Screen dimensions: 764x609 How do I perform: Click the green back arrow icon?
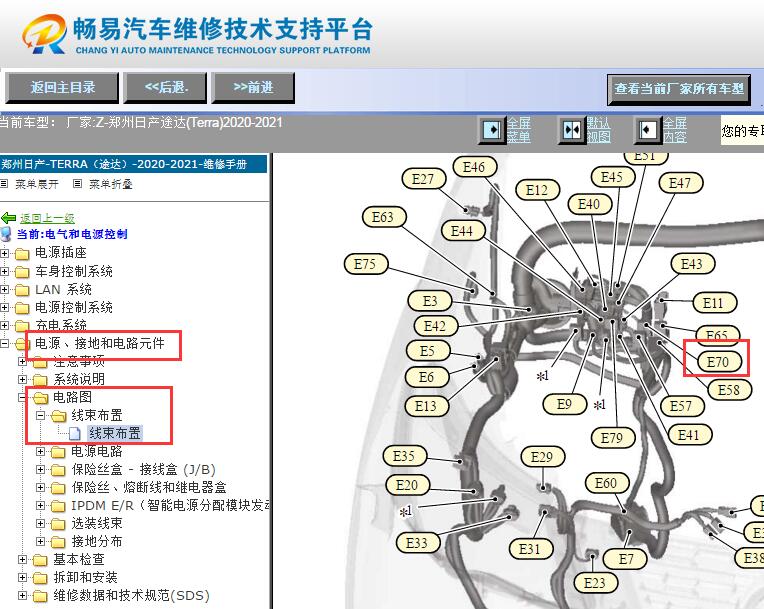pyautogui.click(x=9, y=218)
